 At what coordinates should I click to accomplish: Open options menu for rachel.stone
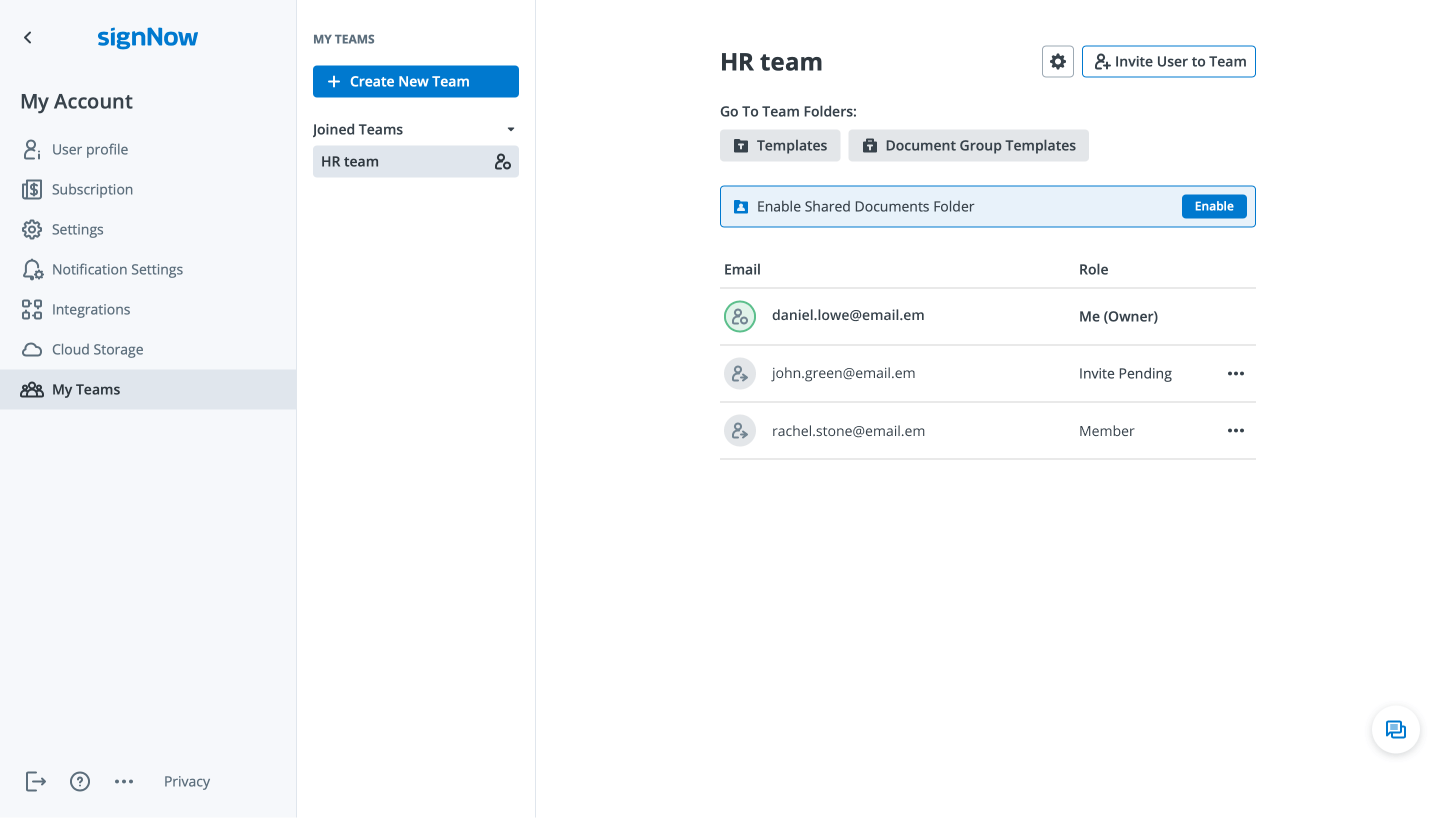pyautogui.click(x=1235, y=431)
